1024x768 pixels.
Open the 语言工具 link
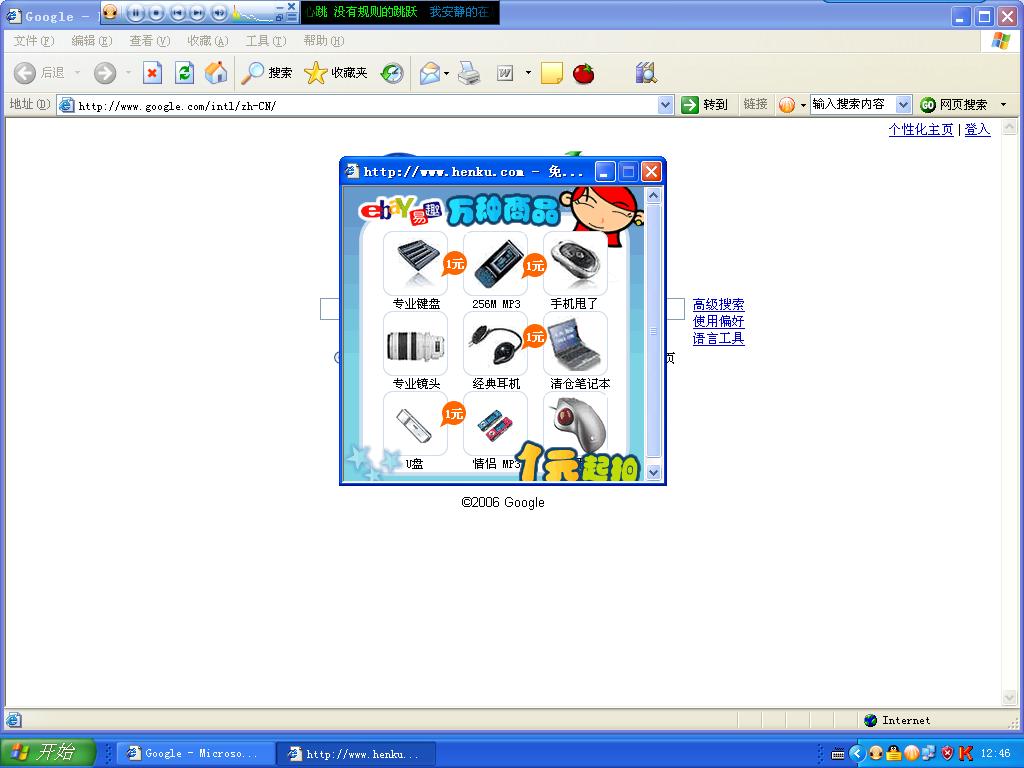pos(718,338)
